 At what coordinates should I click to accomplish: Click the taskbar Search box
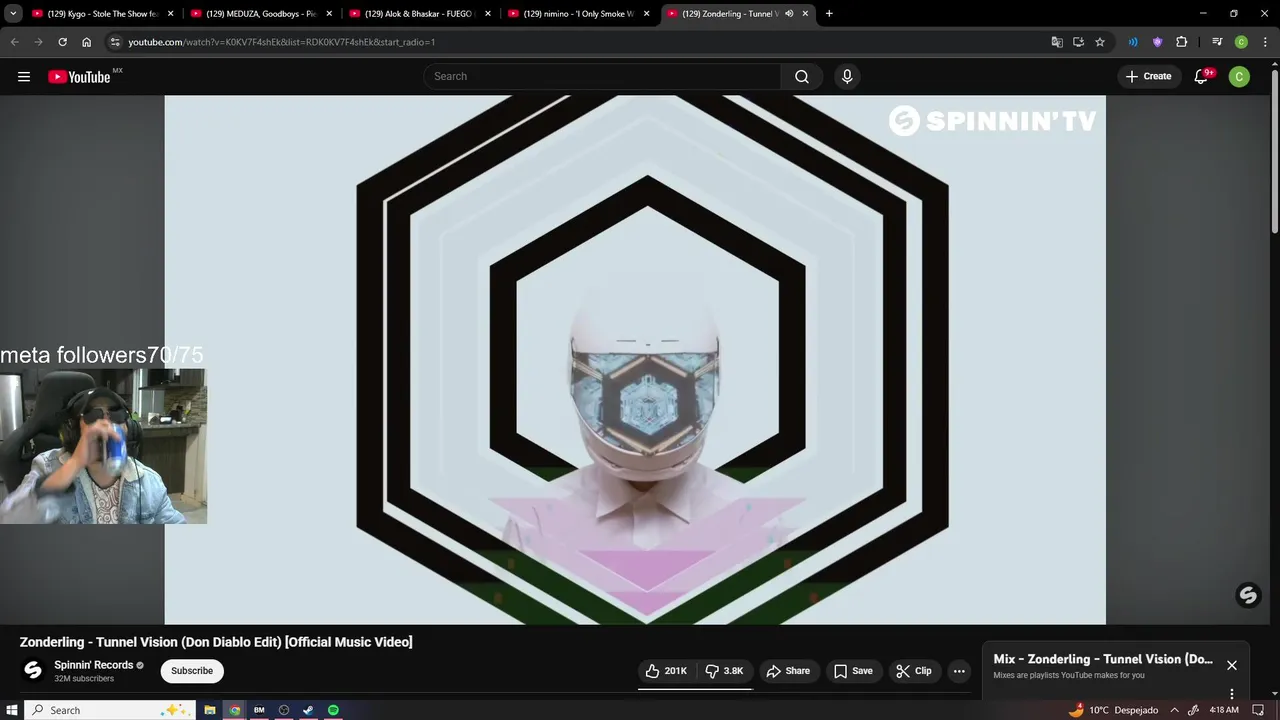point(109,710)
